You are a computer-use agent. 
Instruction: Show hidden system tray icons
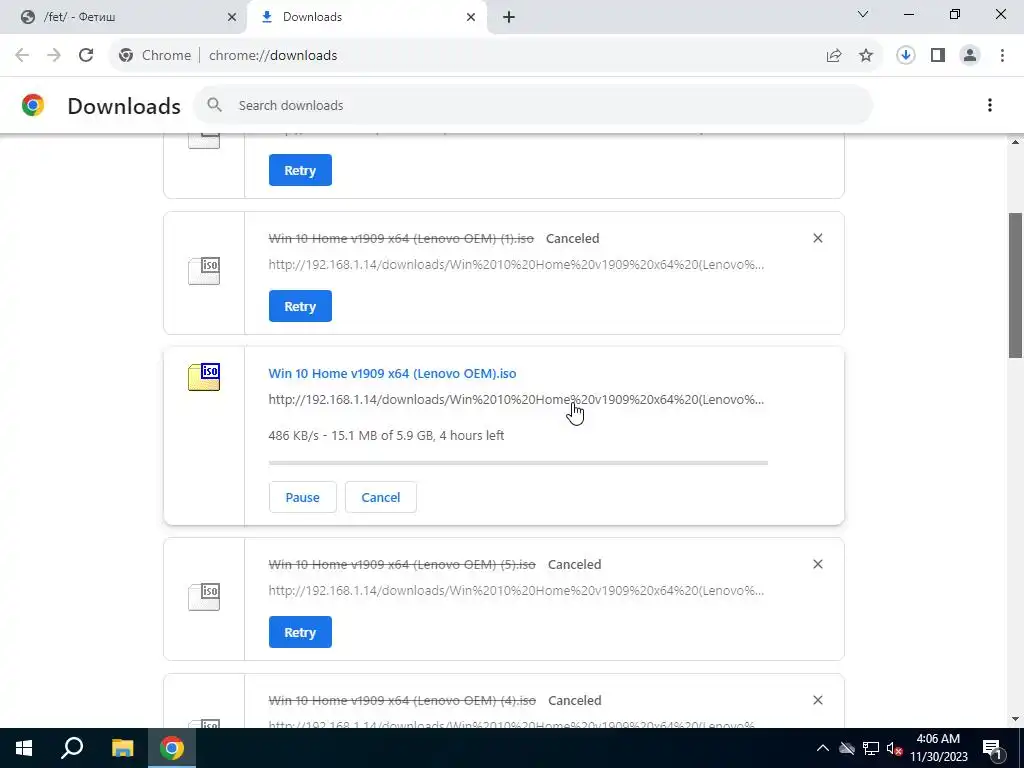[x=823, y=748]
